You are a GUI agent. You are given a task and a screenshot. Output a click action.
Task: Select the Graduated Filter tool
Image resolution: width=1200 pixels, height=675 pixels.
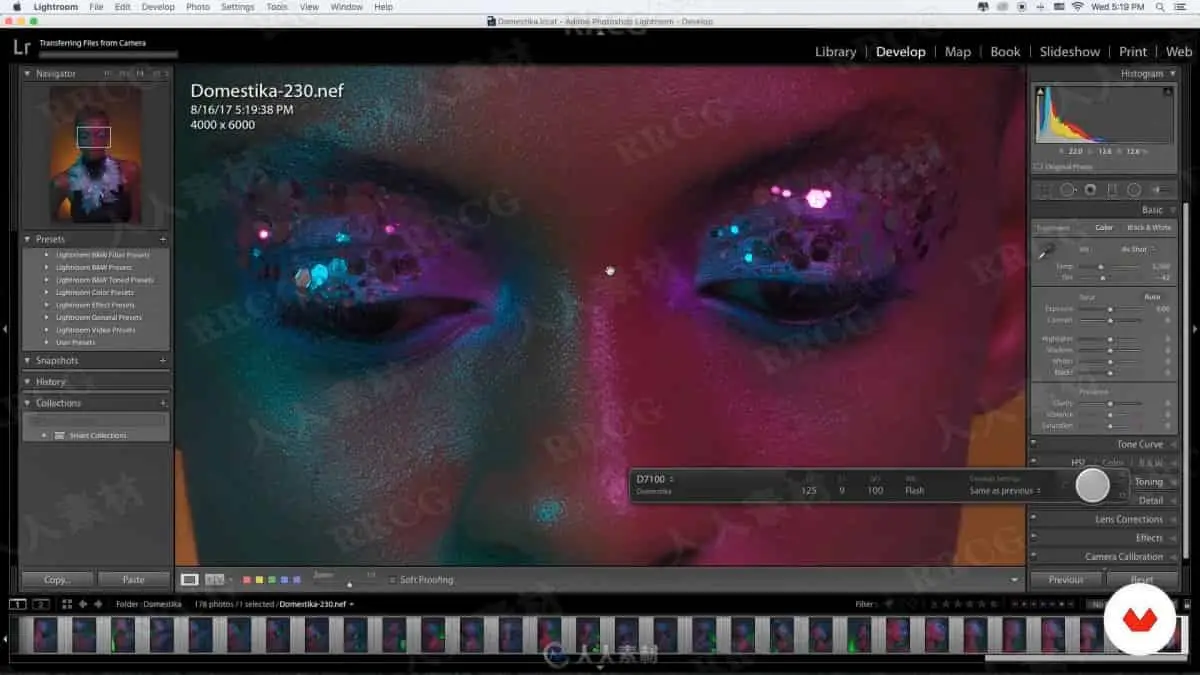1112,190
